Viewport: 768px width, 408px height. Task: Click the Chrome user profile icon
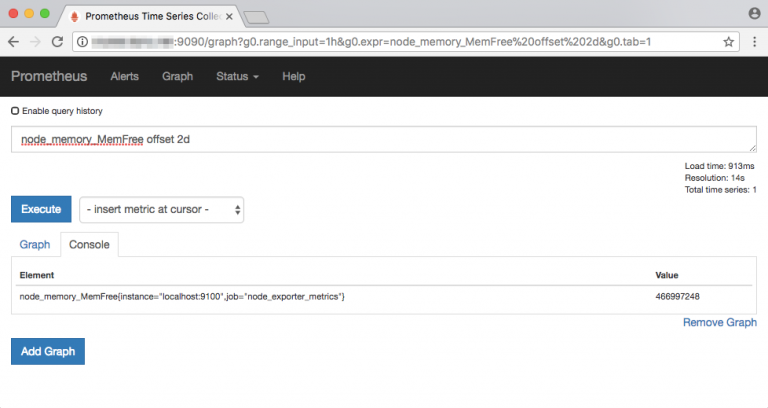coord(754,13)
